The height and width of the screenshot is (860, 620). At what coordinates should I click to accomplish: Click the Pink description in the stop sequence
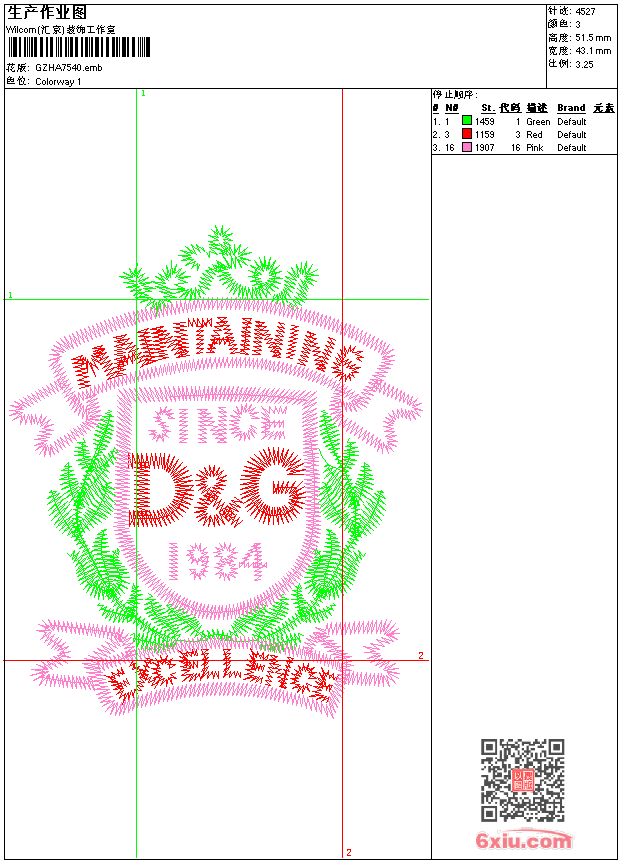tap(534, 148)
